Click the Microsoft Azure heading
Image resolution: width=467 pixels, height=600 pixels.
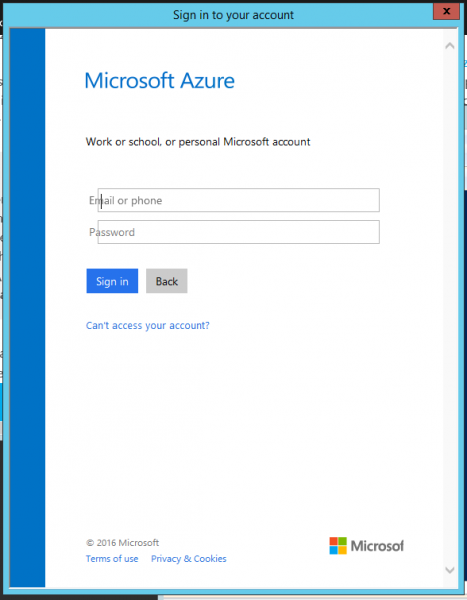click(160, 81)
